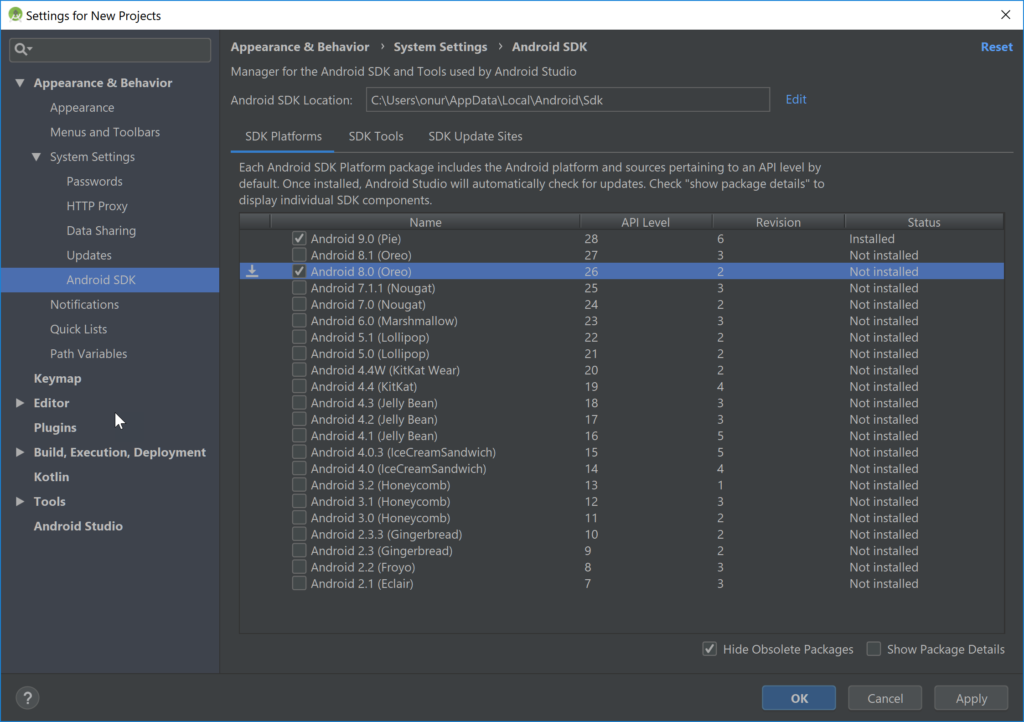Open the SDK Update Sites tab
The width and height of the screenshot is (1024, 722).
tap(475, 136)
